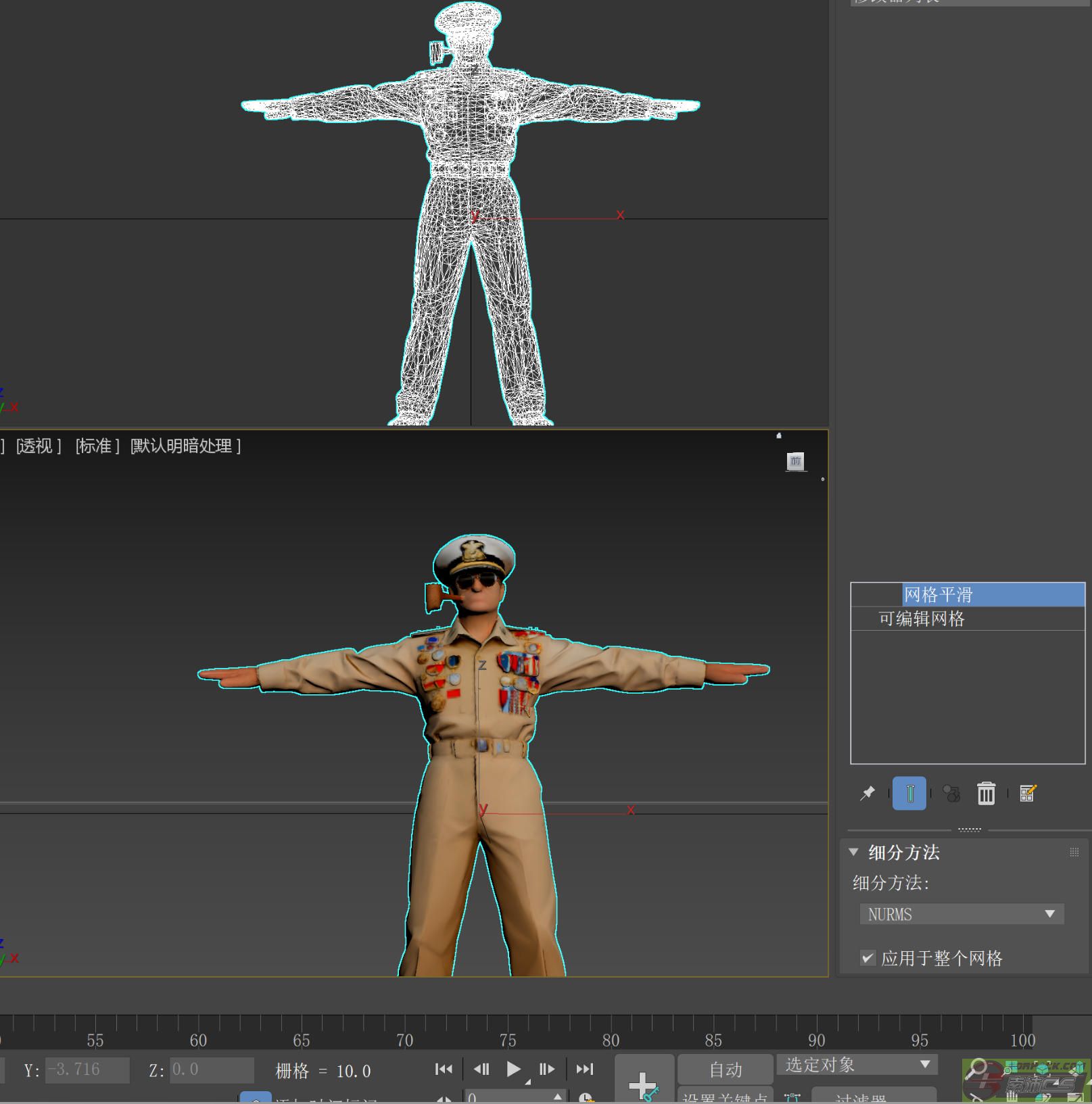
Task: Select 网格平滑 modifier in stack
Action: (938, 595)
